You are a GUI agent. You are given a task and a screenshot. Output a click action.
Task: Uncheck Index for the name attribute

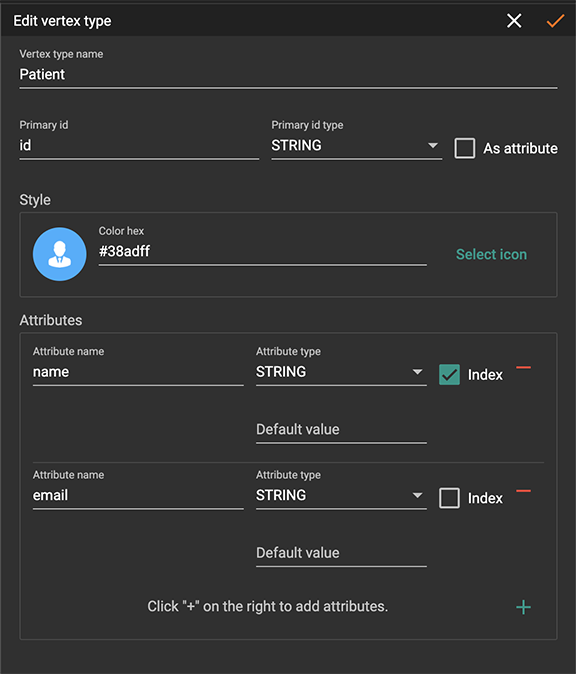point(449,374)
